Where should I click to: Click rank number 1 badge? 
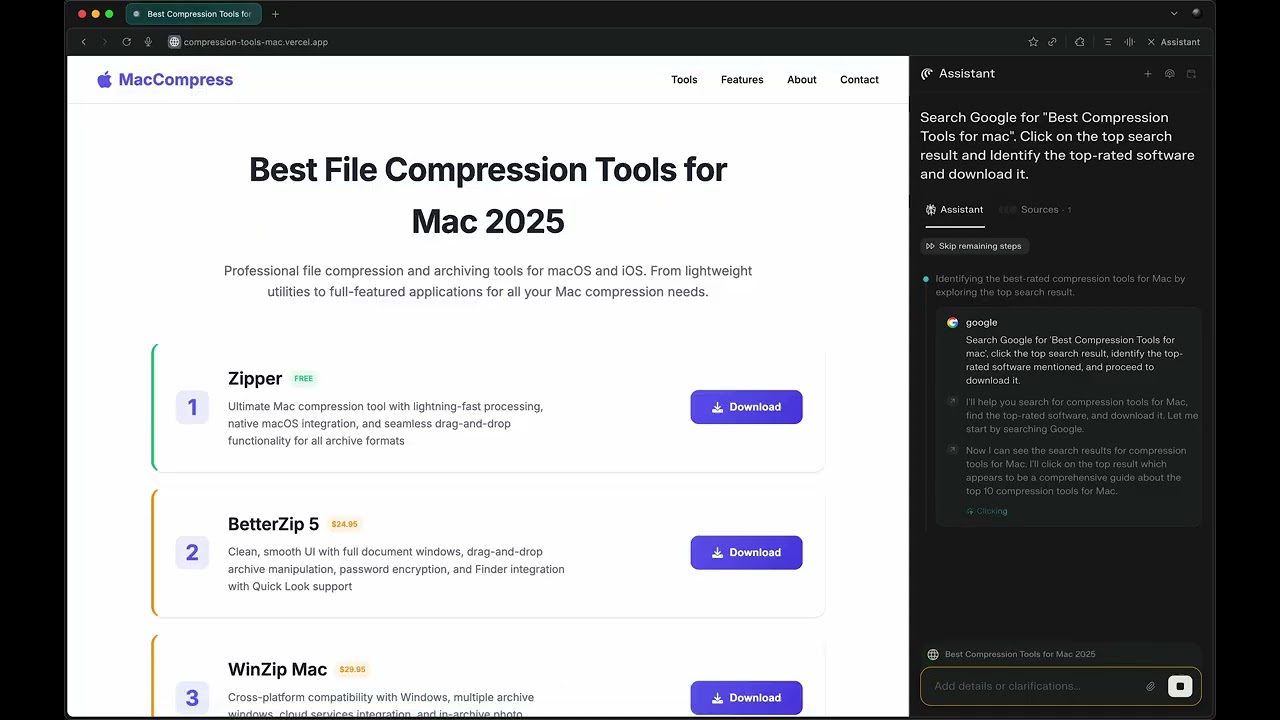point(192,407)
